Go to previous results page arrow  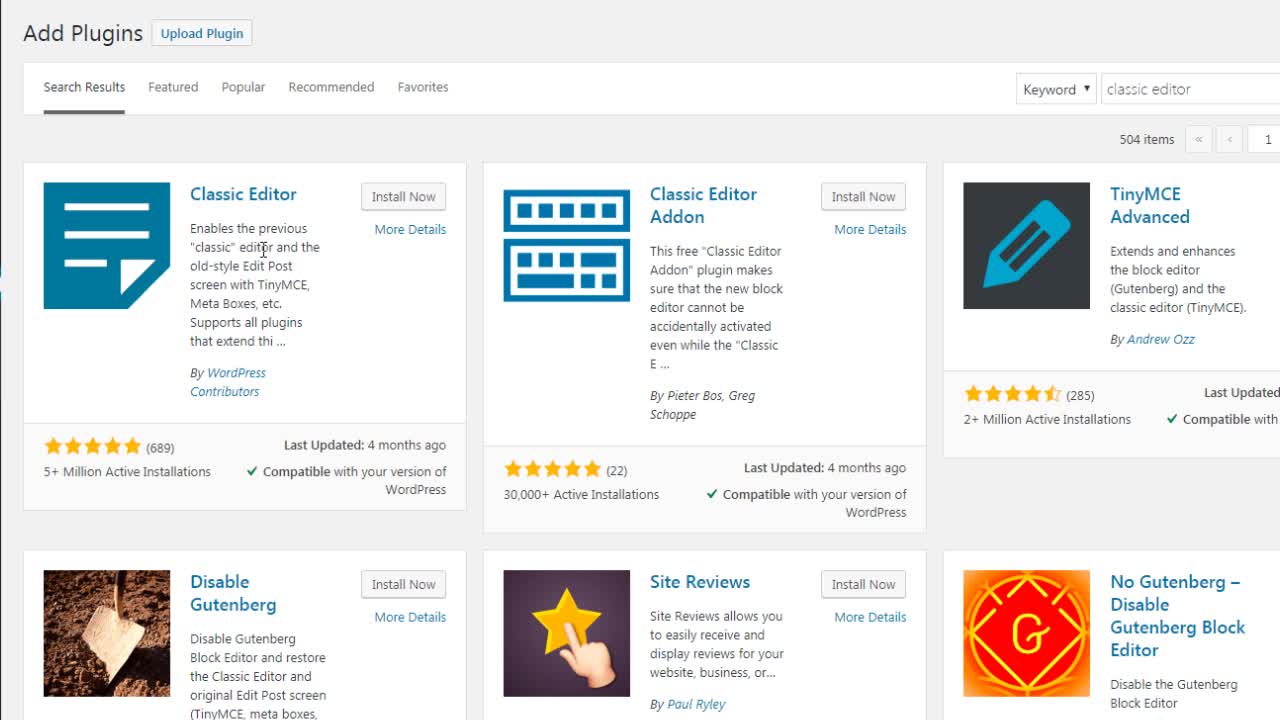coord(1230,139)
